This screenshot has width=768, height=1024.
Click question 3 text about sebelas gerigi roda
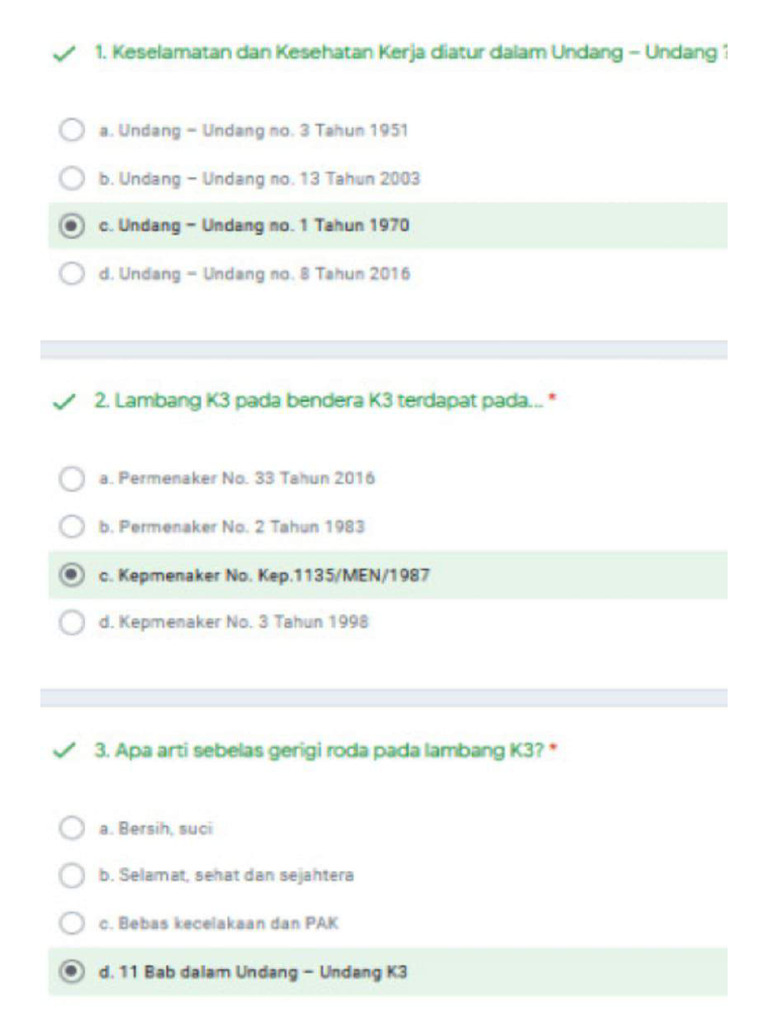[x=319, y=750]
